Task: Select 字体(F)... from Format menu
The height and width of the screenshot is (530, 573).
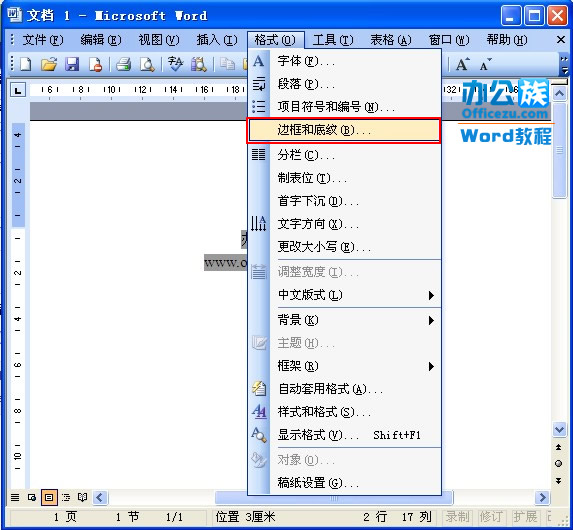Action: click(344, 61)
